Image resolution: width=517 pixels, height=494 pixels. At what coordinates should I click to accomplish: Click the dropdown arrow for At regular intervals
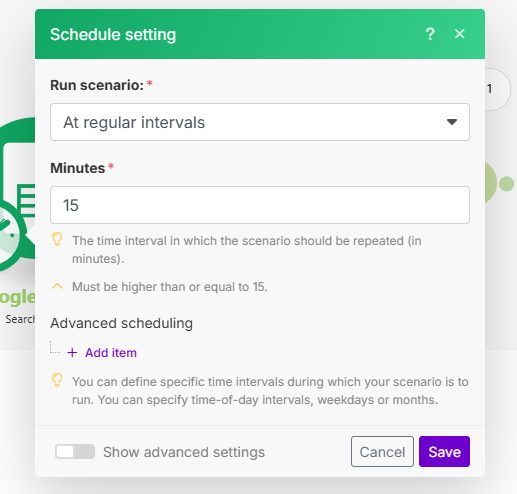452,122
